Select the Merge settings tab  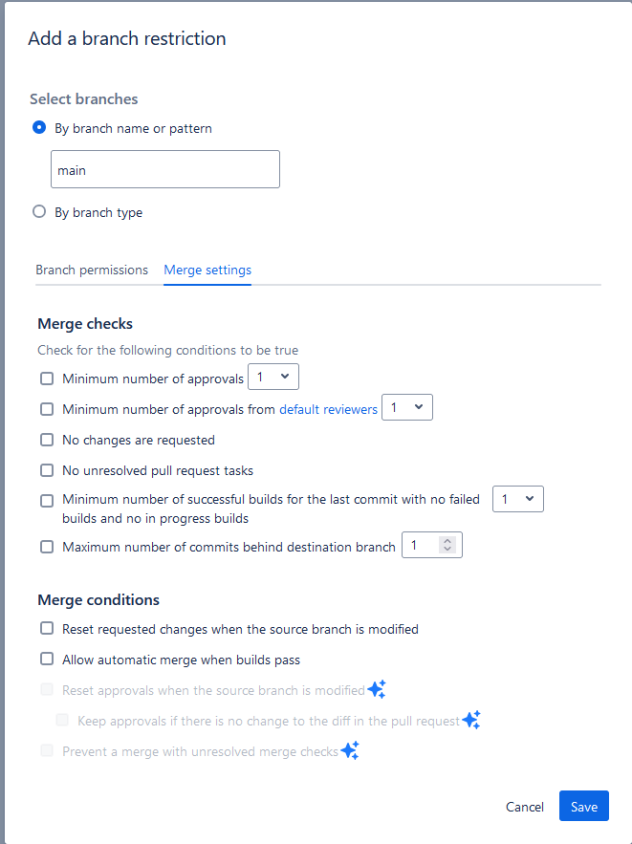207,270
